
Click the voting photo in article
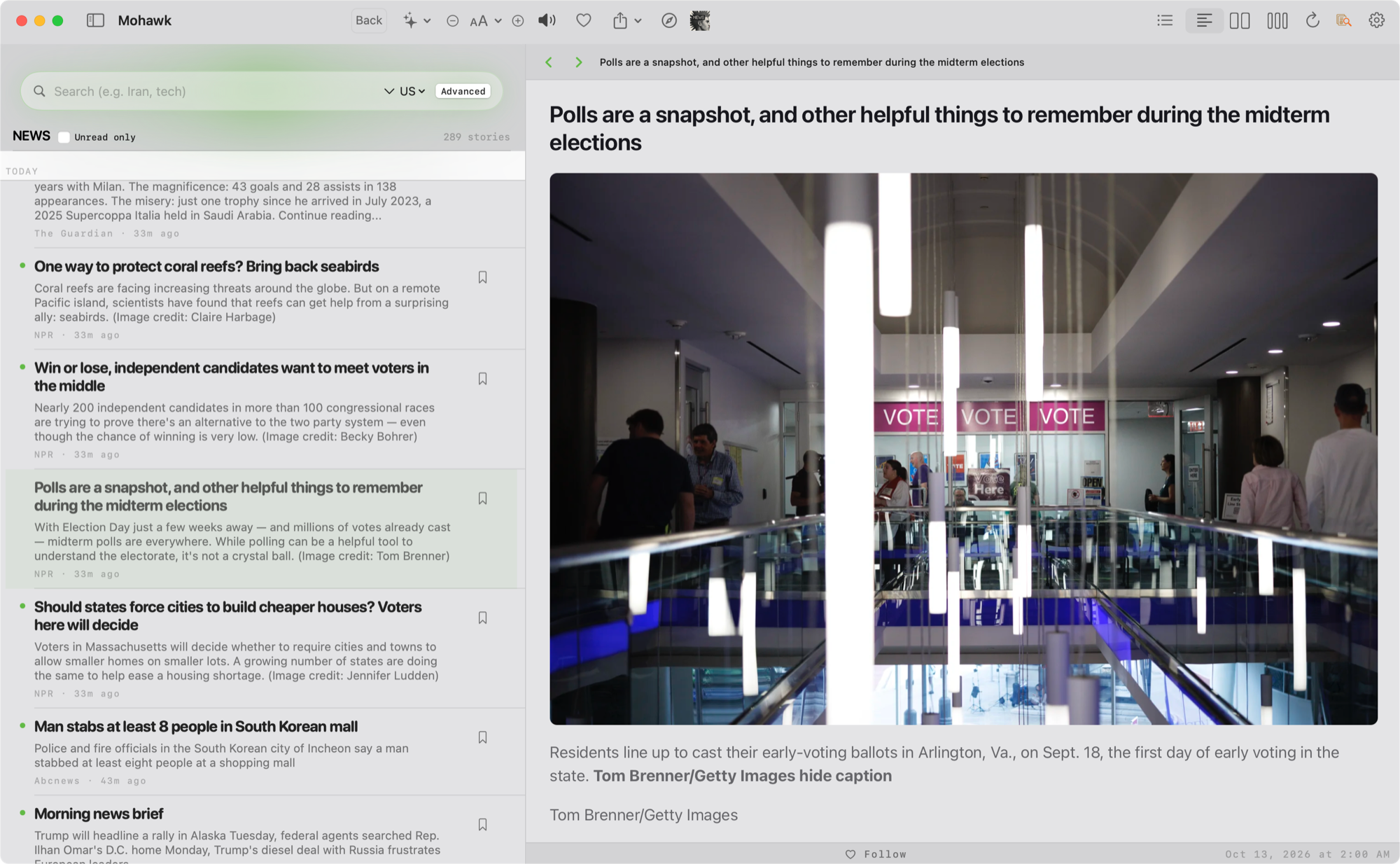963,449
